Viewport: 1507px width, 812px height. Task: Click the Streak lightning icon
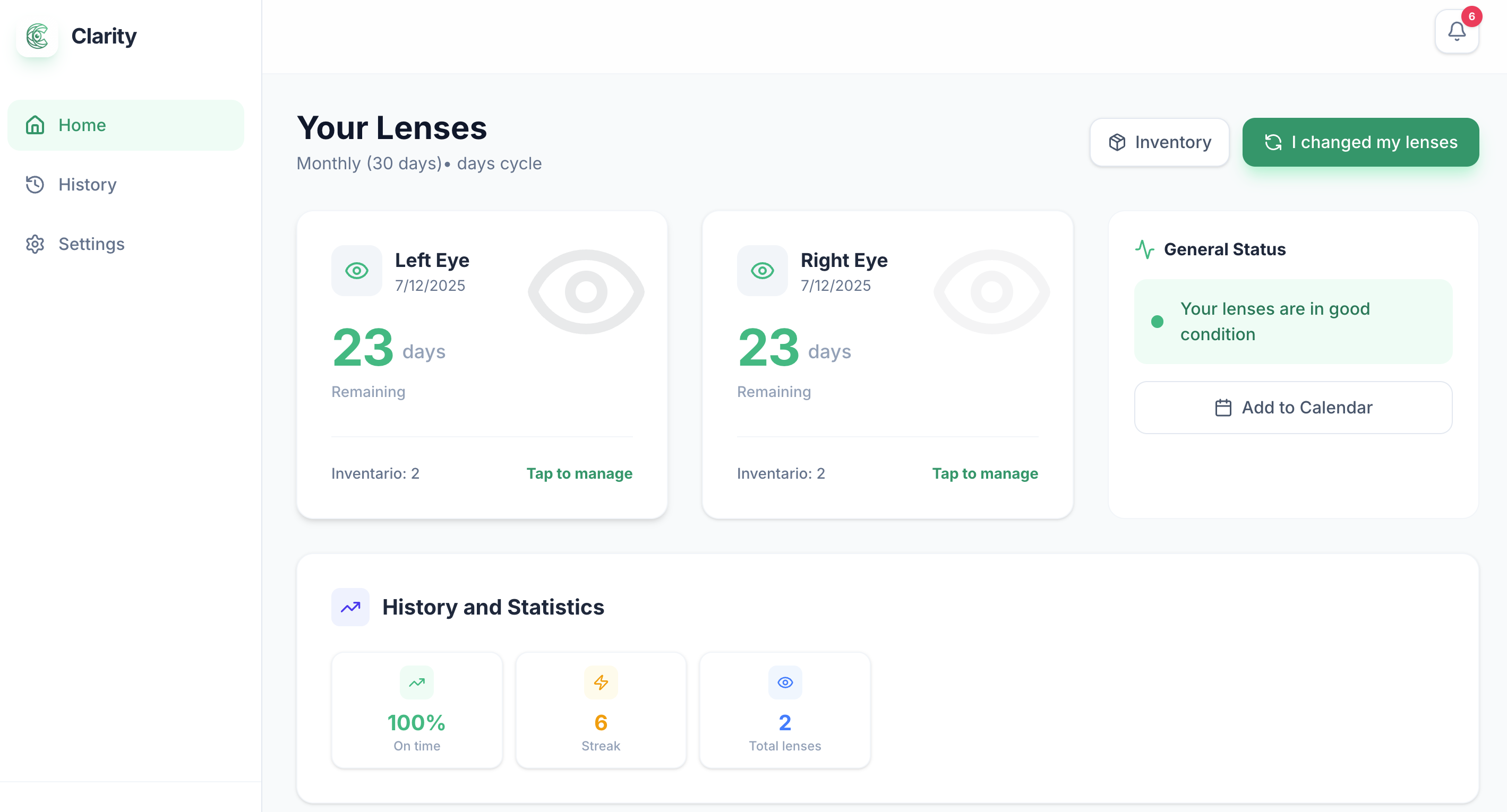coord(600,682)
